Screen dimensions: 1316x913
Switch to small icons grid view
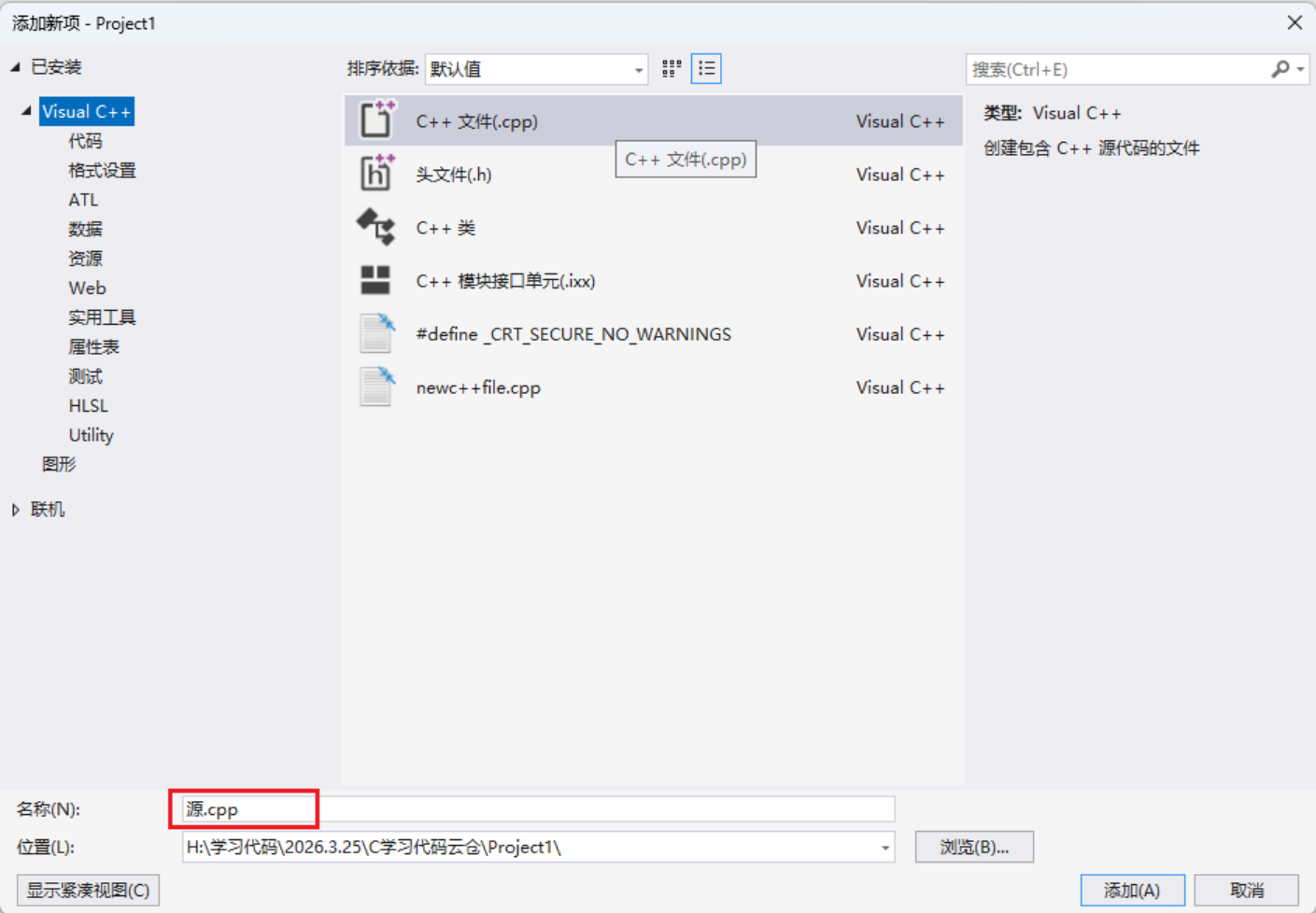672,68
